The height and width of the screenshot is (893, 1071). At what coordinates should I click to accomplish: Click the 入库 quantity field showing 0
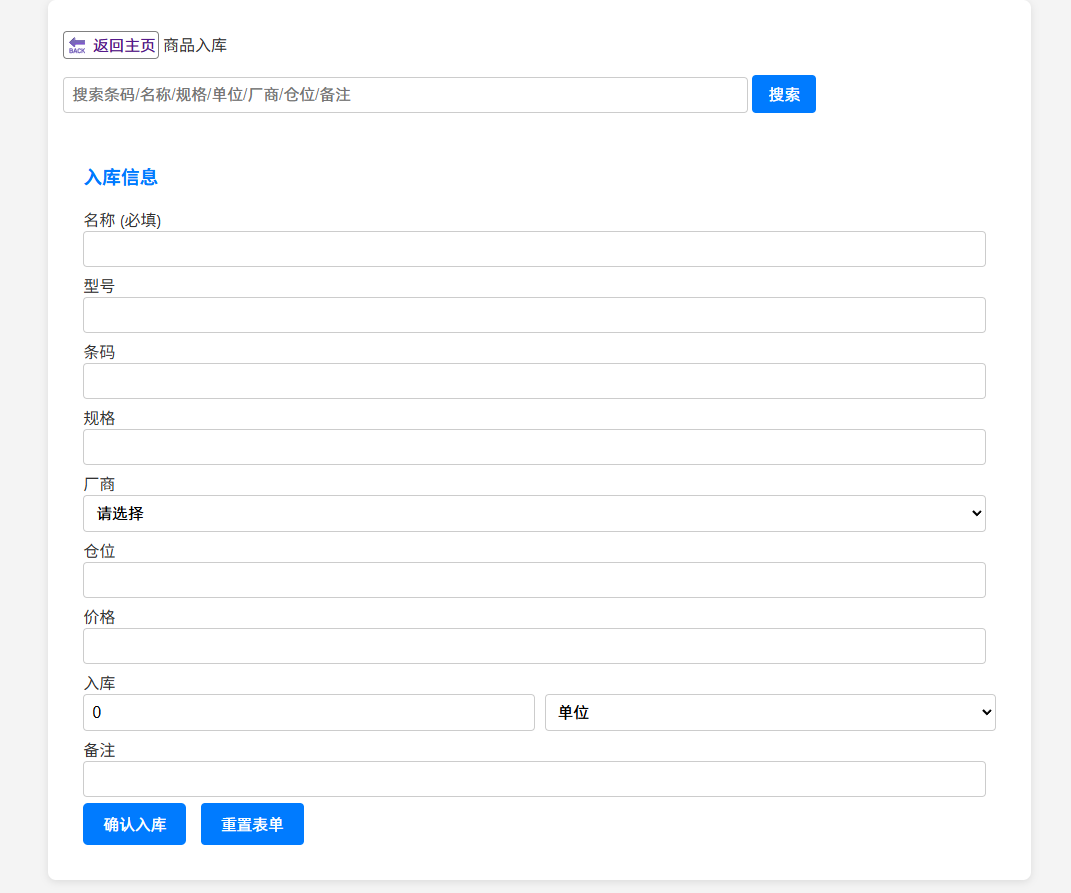pyautogui.click(x=309, y=713)
